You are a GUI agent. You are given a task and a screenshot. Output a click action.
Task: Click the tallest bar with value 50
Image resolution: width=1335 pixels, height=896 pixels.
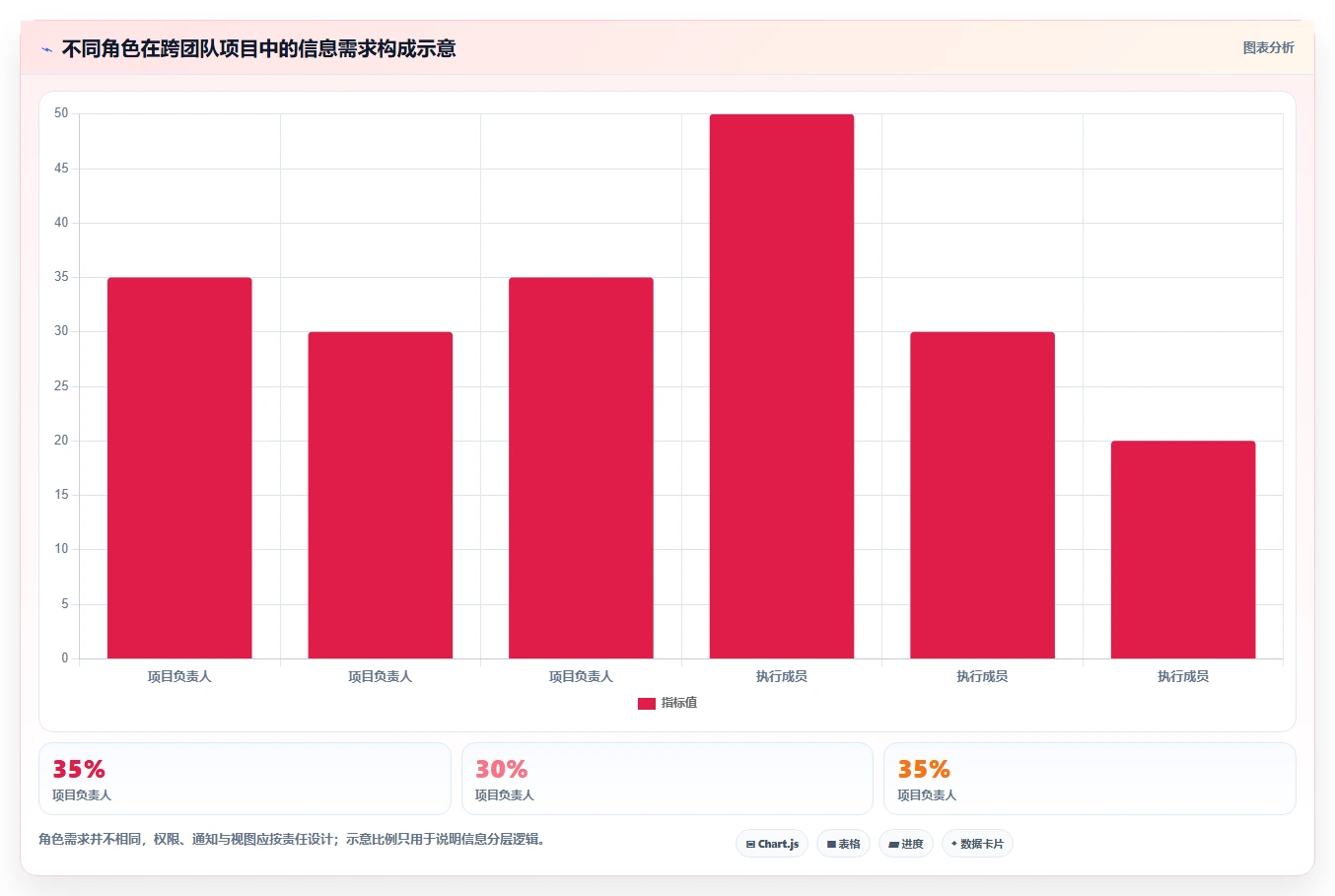[782, 386]
